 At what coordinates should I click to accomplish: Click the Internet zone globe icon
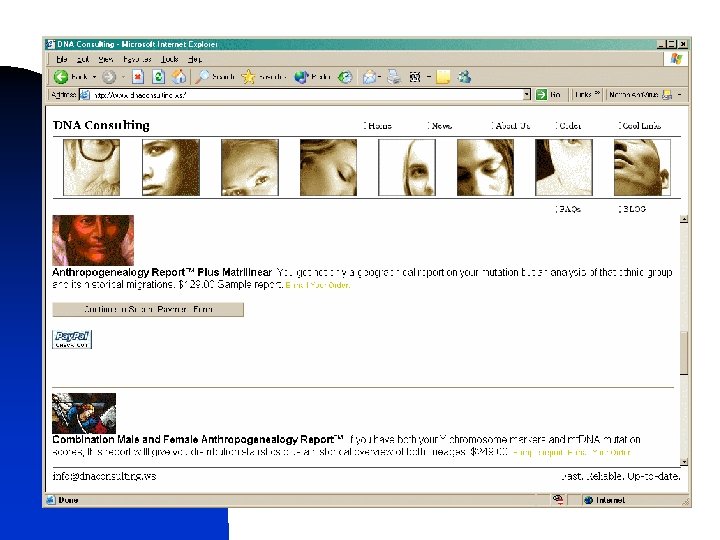click(x=588, y=500)
